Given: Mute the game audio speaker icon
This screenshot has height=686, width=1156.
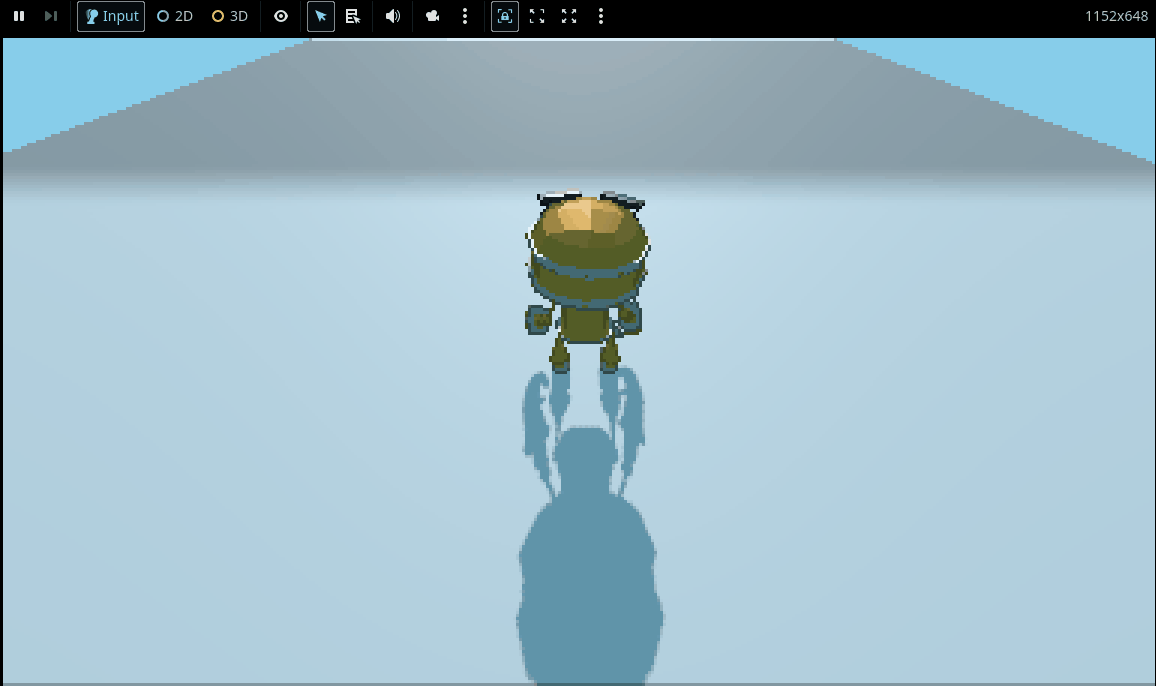Looking at the screenshot, I should coord(393,16).
